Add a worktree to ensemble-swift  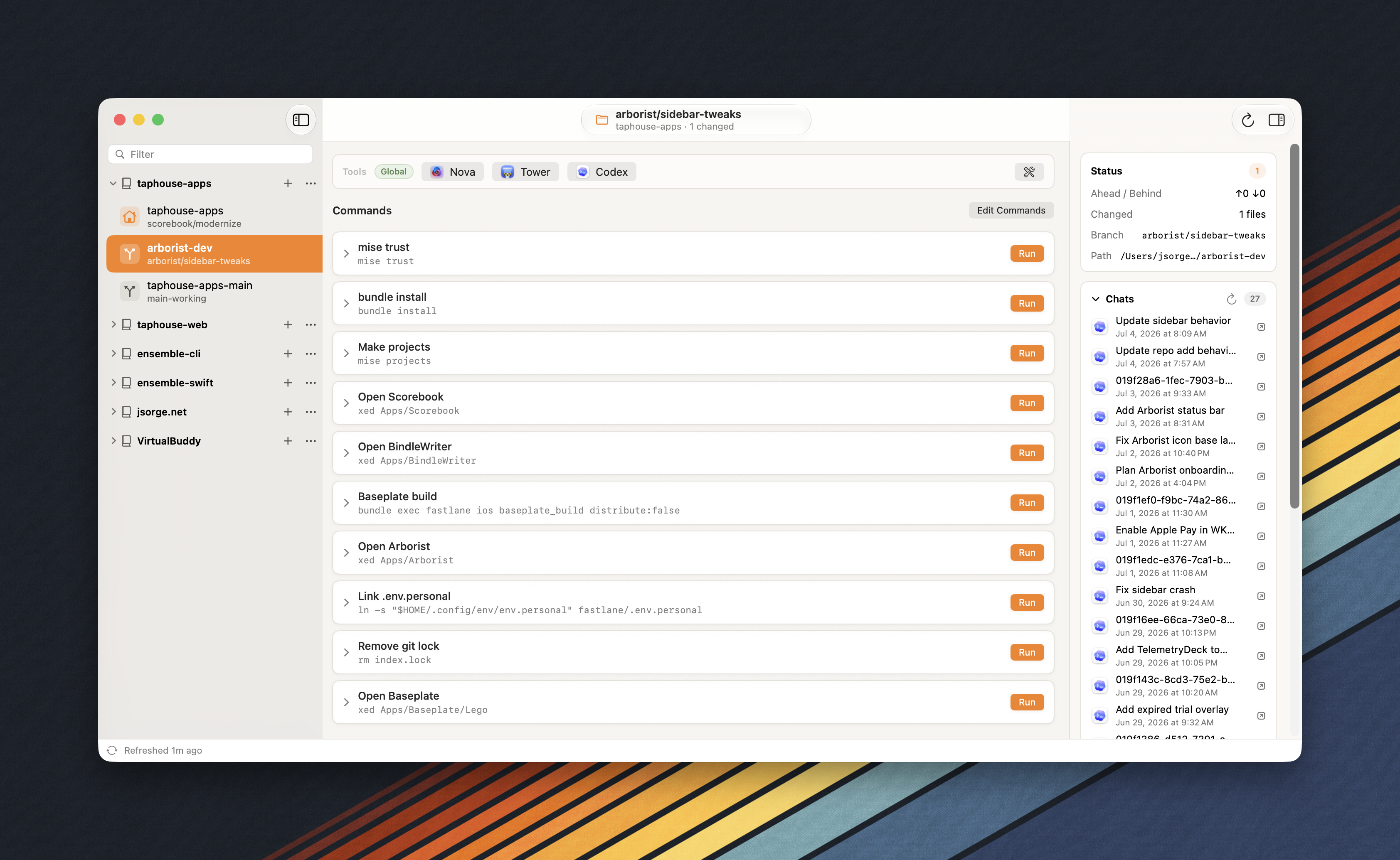(x=288, y=383)
